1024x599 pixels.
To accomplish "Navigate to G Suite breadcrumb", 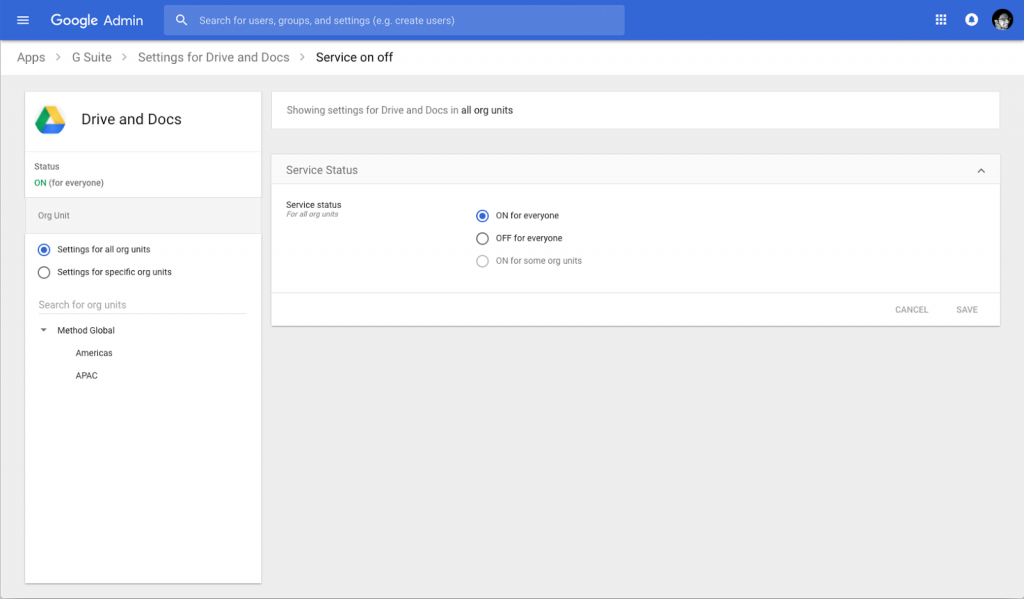I will coord(92,57).
